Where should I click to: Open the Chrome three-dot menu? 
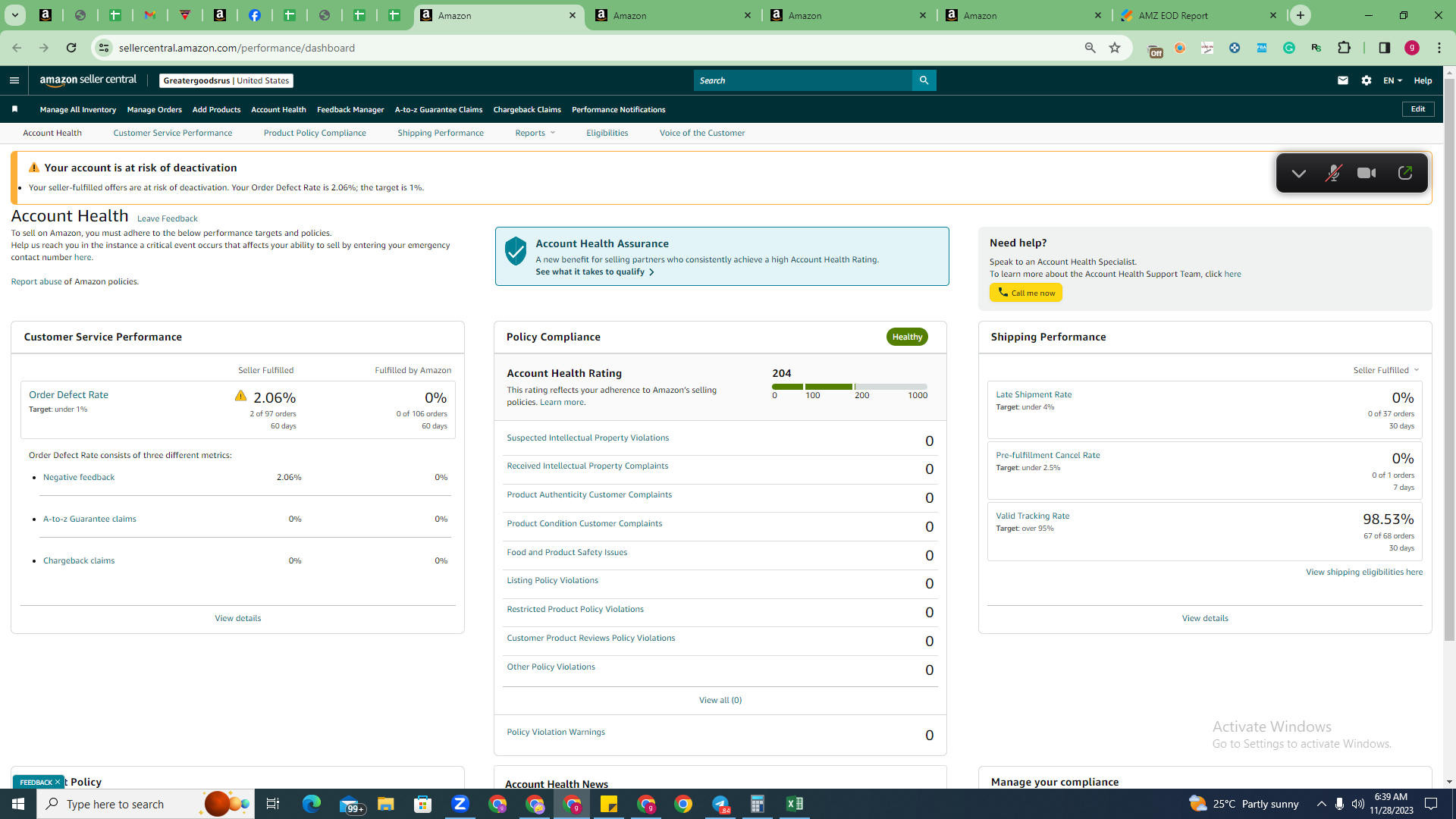(x=1439, y=48)
